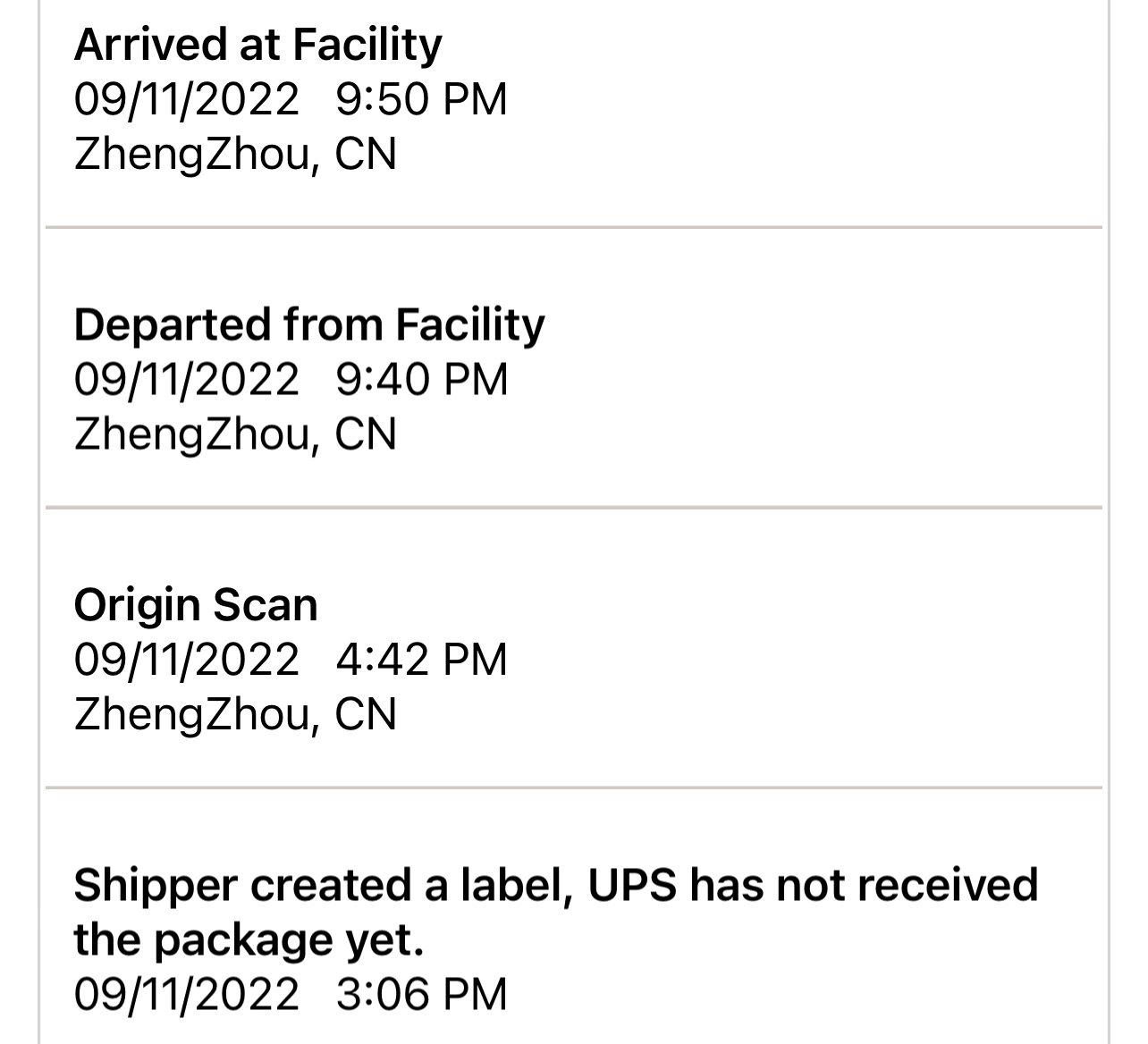Click the 9:50 PM arrival time
The image size is (1148, 1044).
point(421,98)
